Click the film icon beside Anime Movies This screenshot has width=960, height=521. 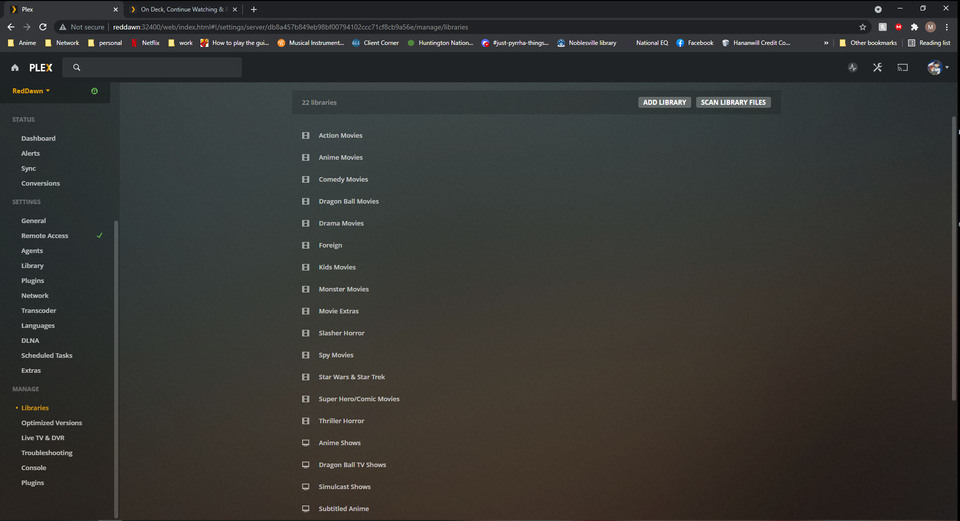point(306,157)
